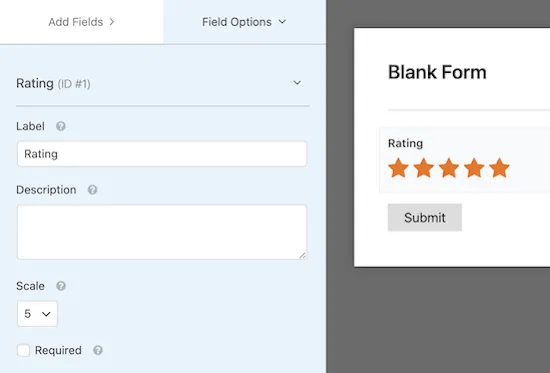Select the fourth rating star
Viewport: 550px width, 373px height.
474,168
